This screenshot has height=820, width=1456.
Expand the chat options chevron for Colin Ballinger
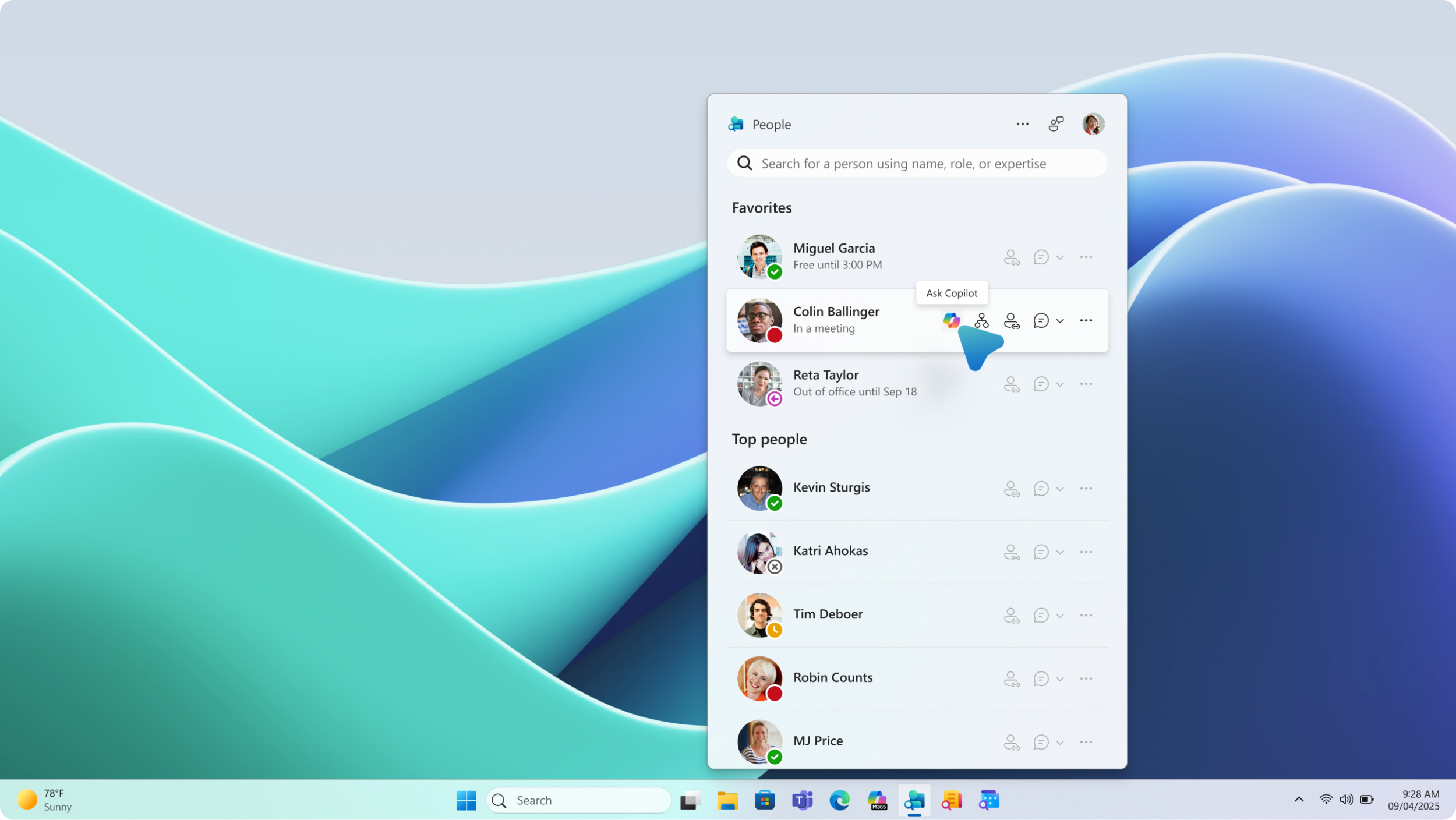tap(1061, 320)
